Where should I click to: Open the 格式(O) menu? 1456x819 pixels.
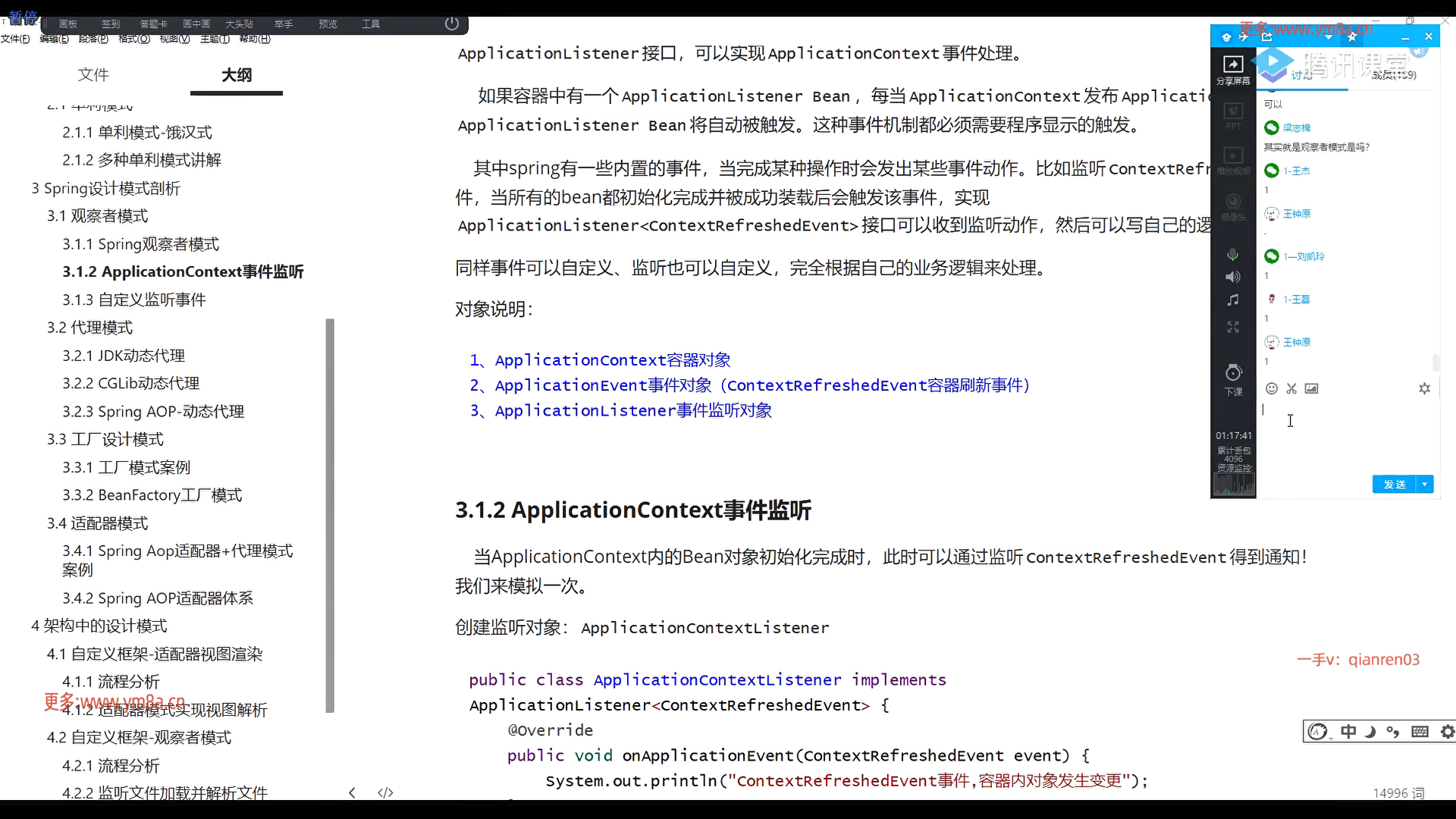[134, 39]
